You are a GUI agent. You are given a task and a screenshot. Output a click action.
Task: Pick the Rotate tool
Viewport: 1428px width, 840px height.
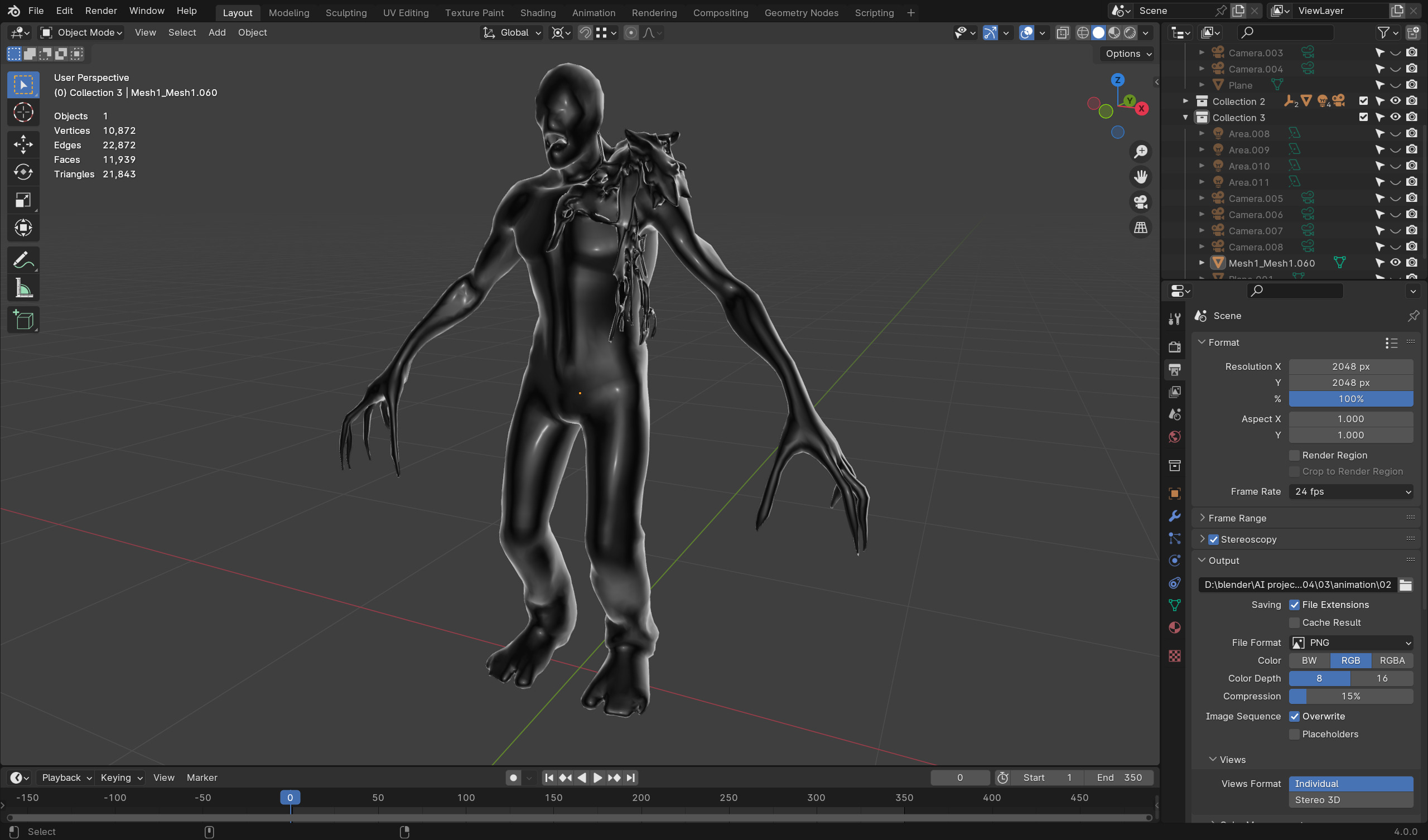(23, 172)
